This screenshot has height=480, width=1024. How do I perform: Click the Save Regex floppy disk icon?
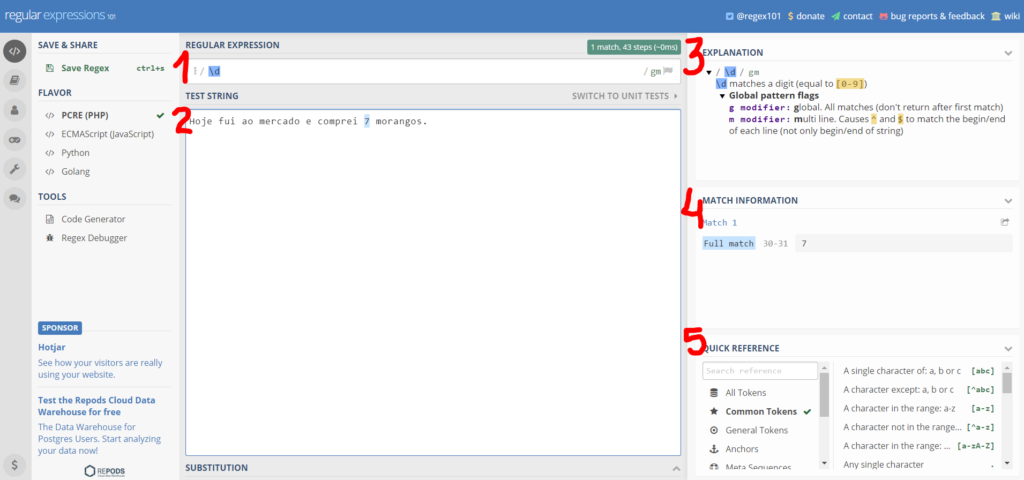(x=50, y=68)
